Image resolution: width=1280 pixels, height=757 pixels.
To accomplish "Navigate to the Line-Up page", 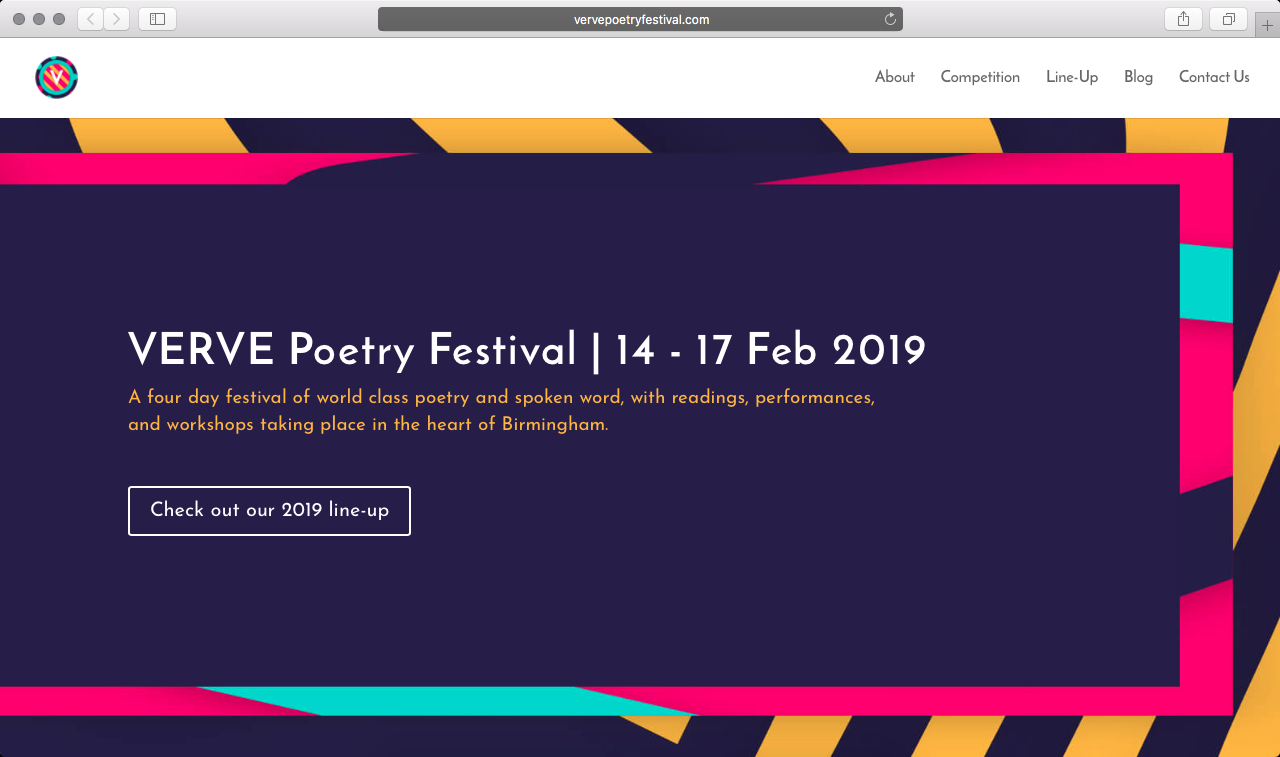I will (1072, 77).
